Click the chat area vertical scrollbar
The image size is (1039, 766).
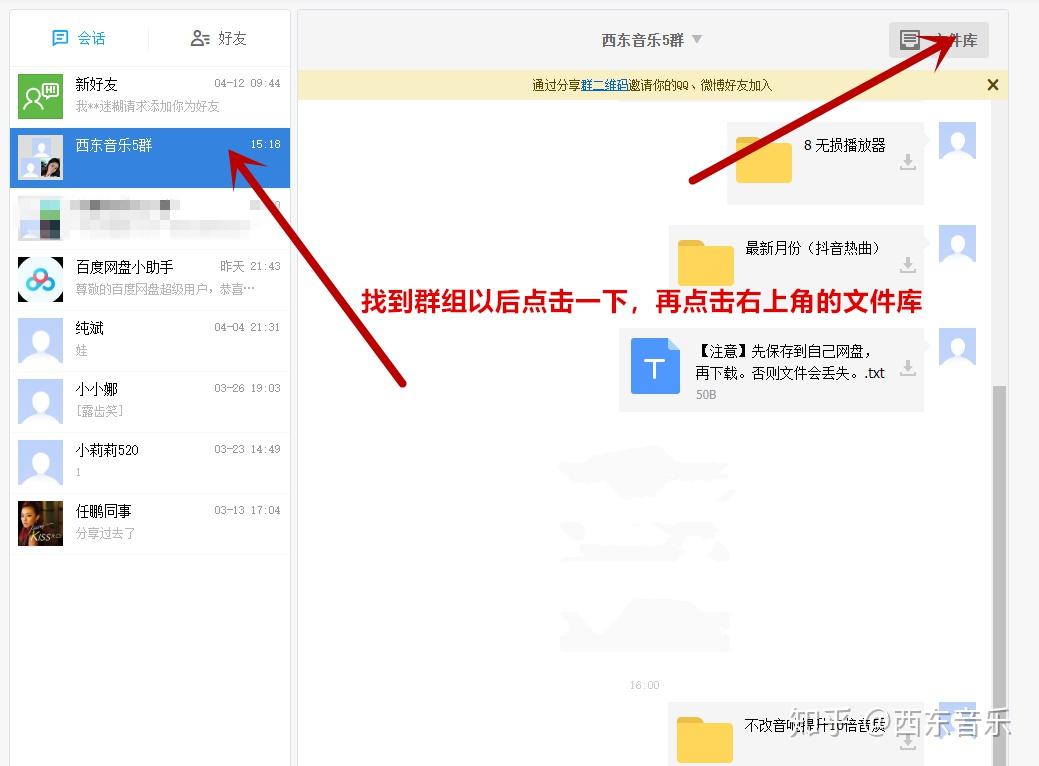pyautogui.click(x=998, y=550)
